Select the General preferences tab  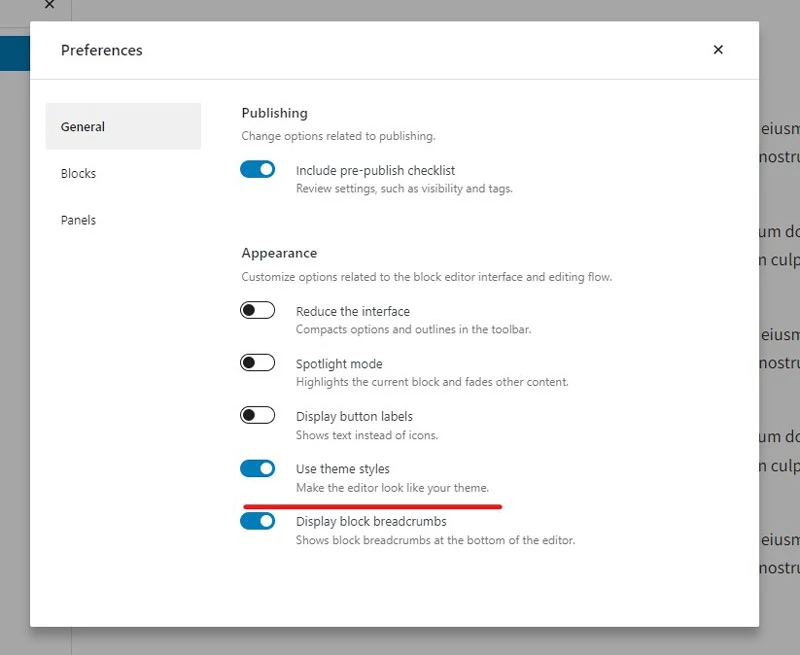(123, 127)
